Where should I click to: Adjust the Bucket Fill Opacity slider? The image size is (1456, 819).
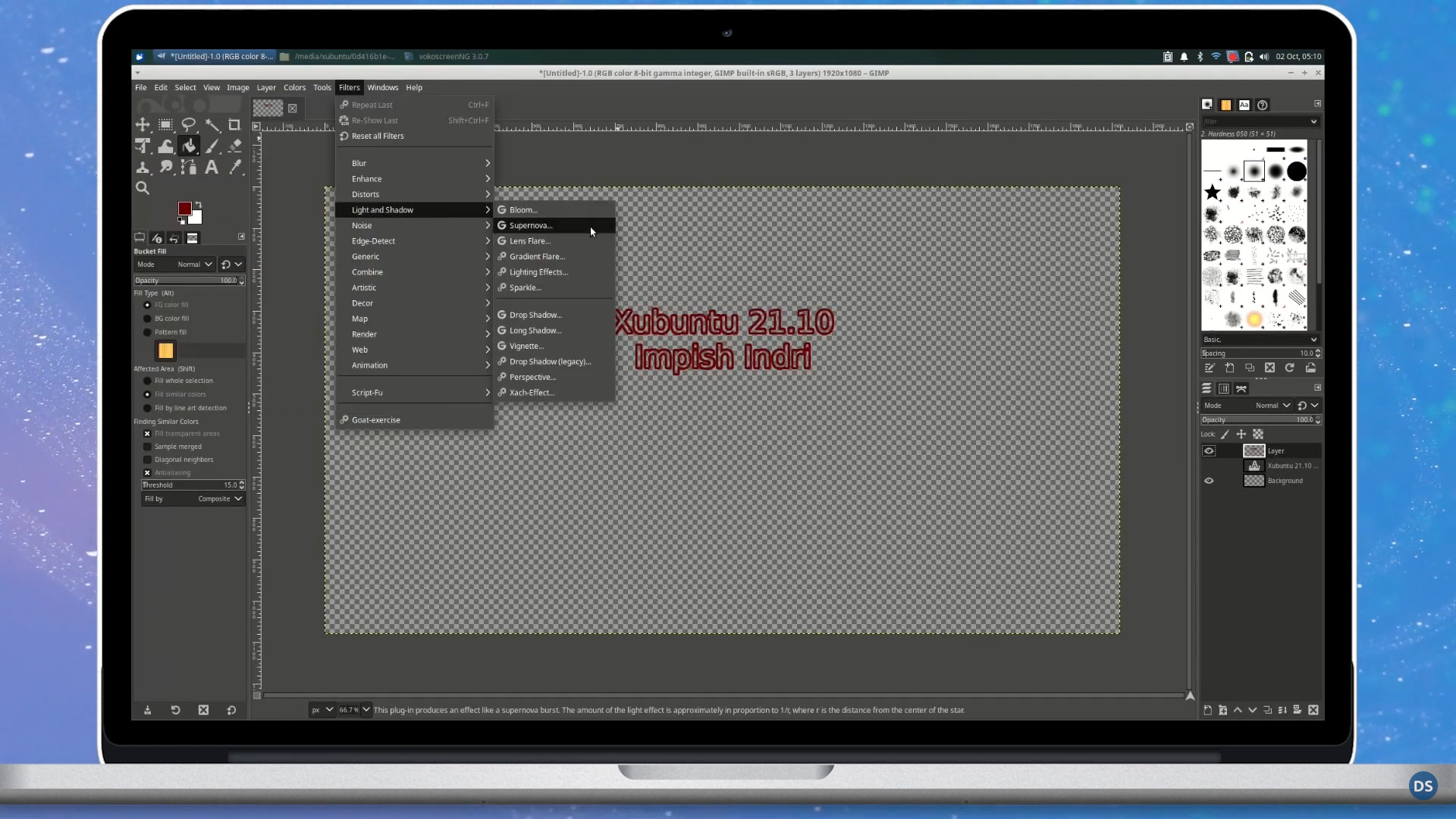pos(190,281)
